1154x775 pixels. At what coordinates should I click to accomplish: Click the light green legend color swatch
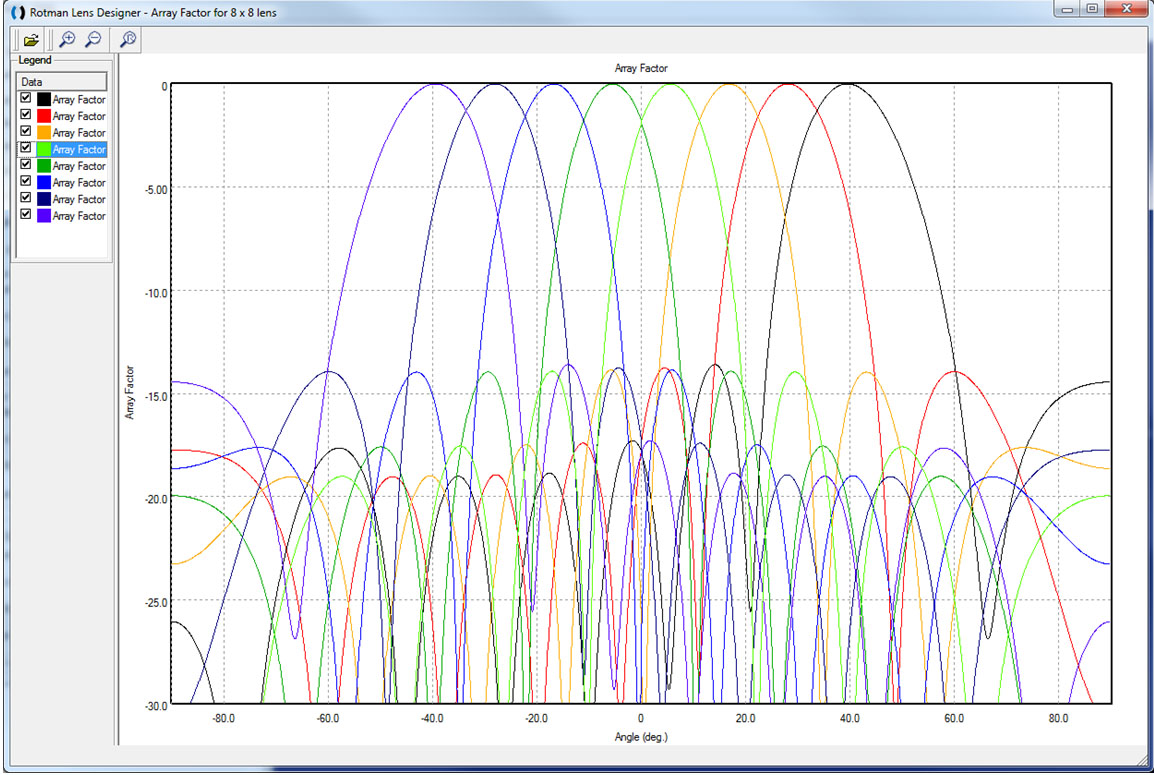44,149
